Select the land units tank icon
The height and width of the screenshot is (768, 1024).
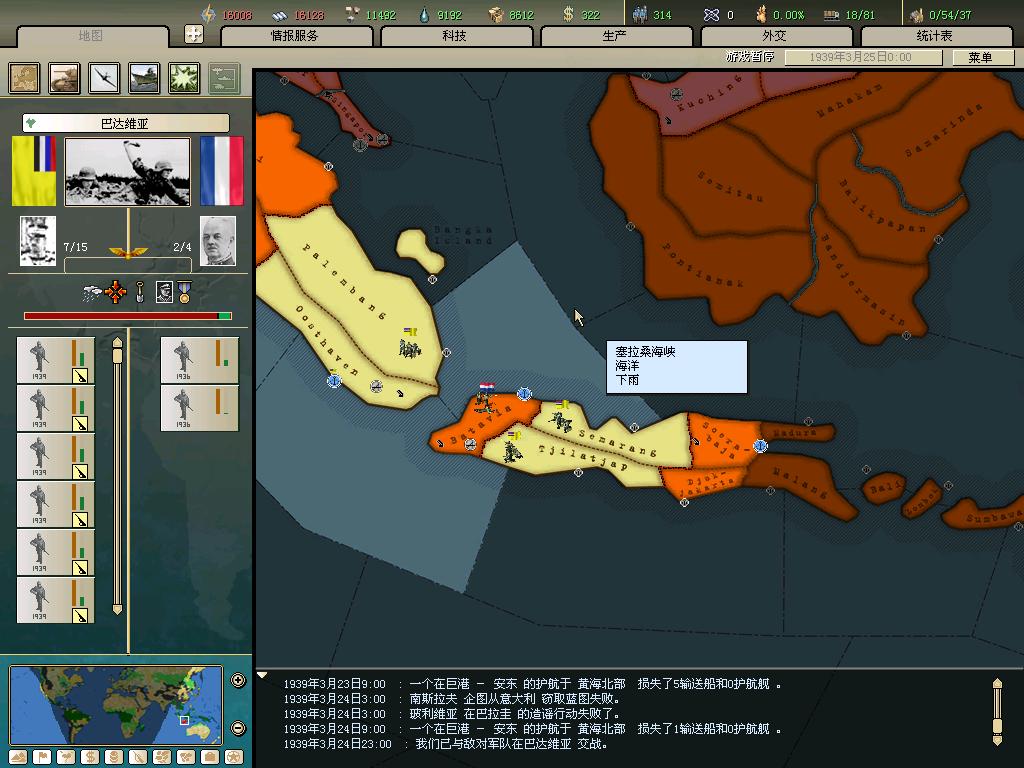64,78
